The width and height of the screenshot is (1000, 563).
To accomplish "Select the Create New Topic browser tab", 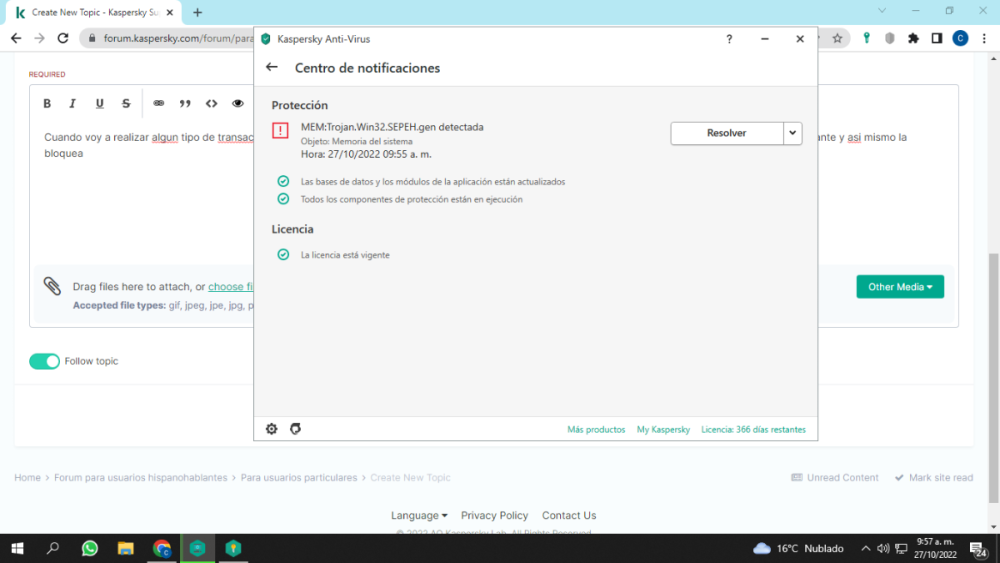I will tap(94, 12).
